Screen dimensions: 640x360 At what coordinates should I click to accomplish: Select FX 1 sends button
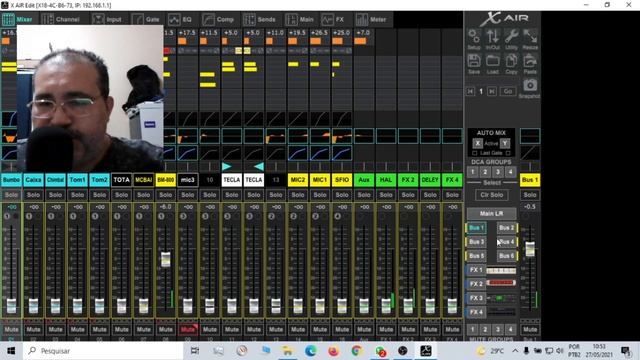(476, 270)
